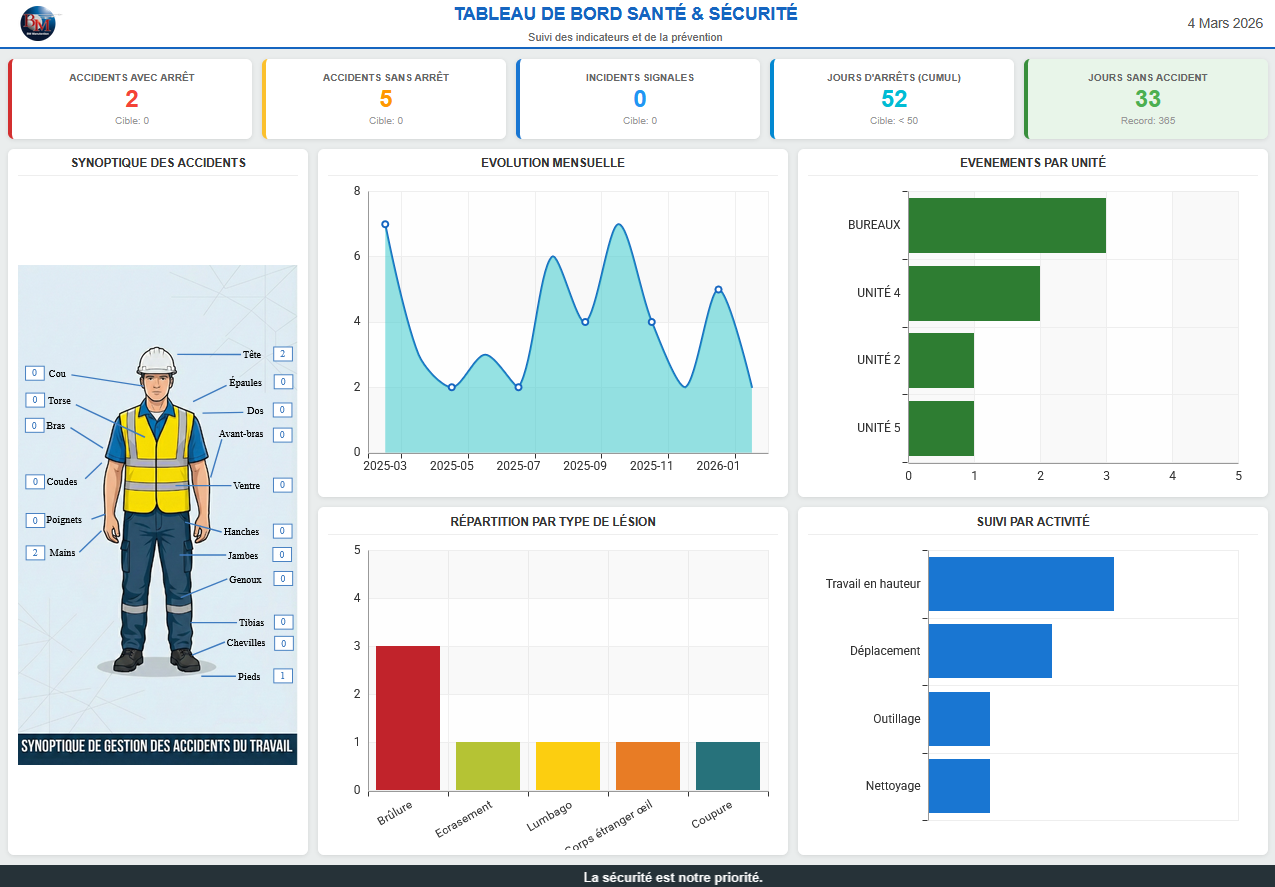This screenshot has width=1275, height=887.
Task: Click the footer text La sécurité est notre priorité
Action: point(673,877)
